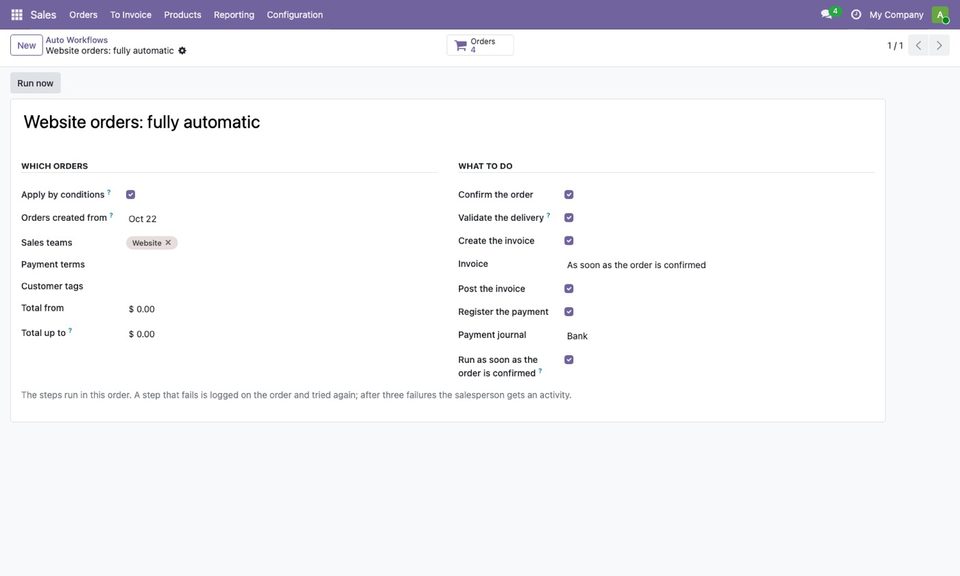Click the New button
Viewport: 960px width, 576px height.
pos(26,45)
